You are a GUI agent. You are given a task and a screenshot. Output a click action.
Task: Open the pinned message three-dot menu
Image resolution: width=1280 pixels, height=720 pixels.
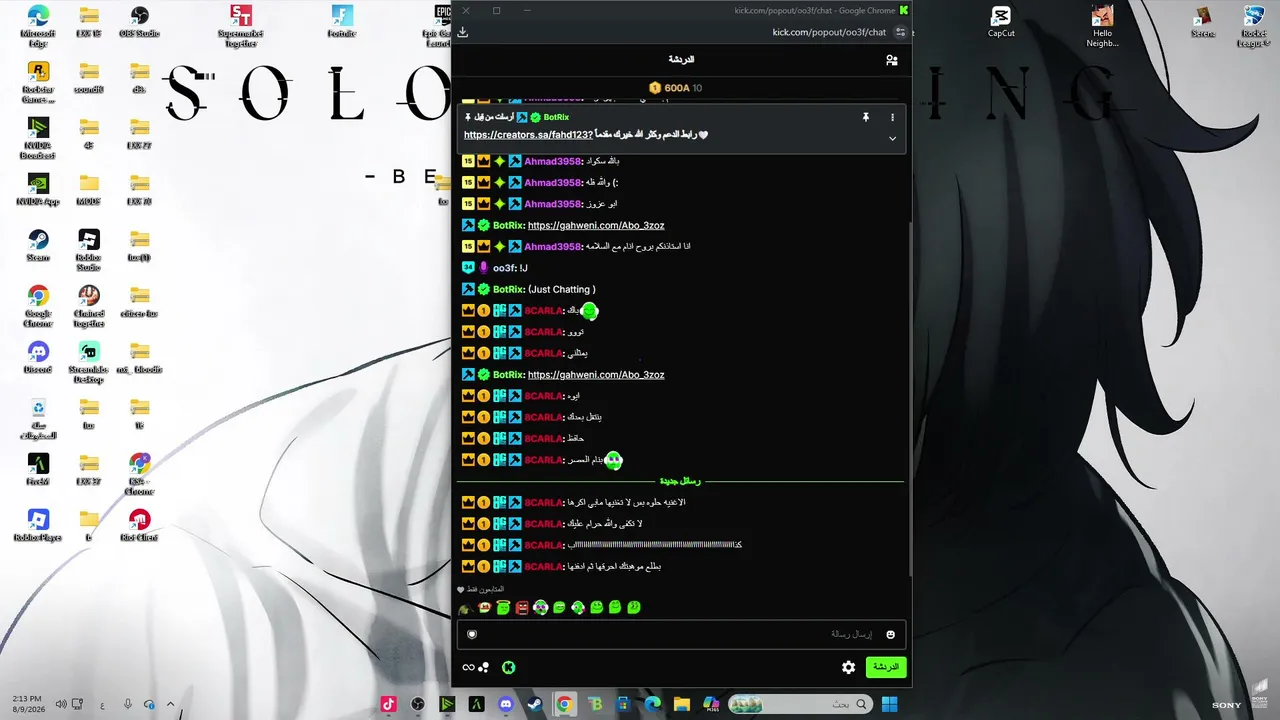tap(893, 117)
